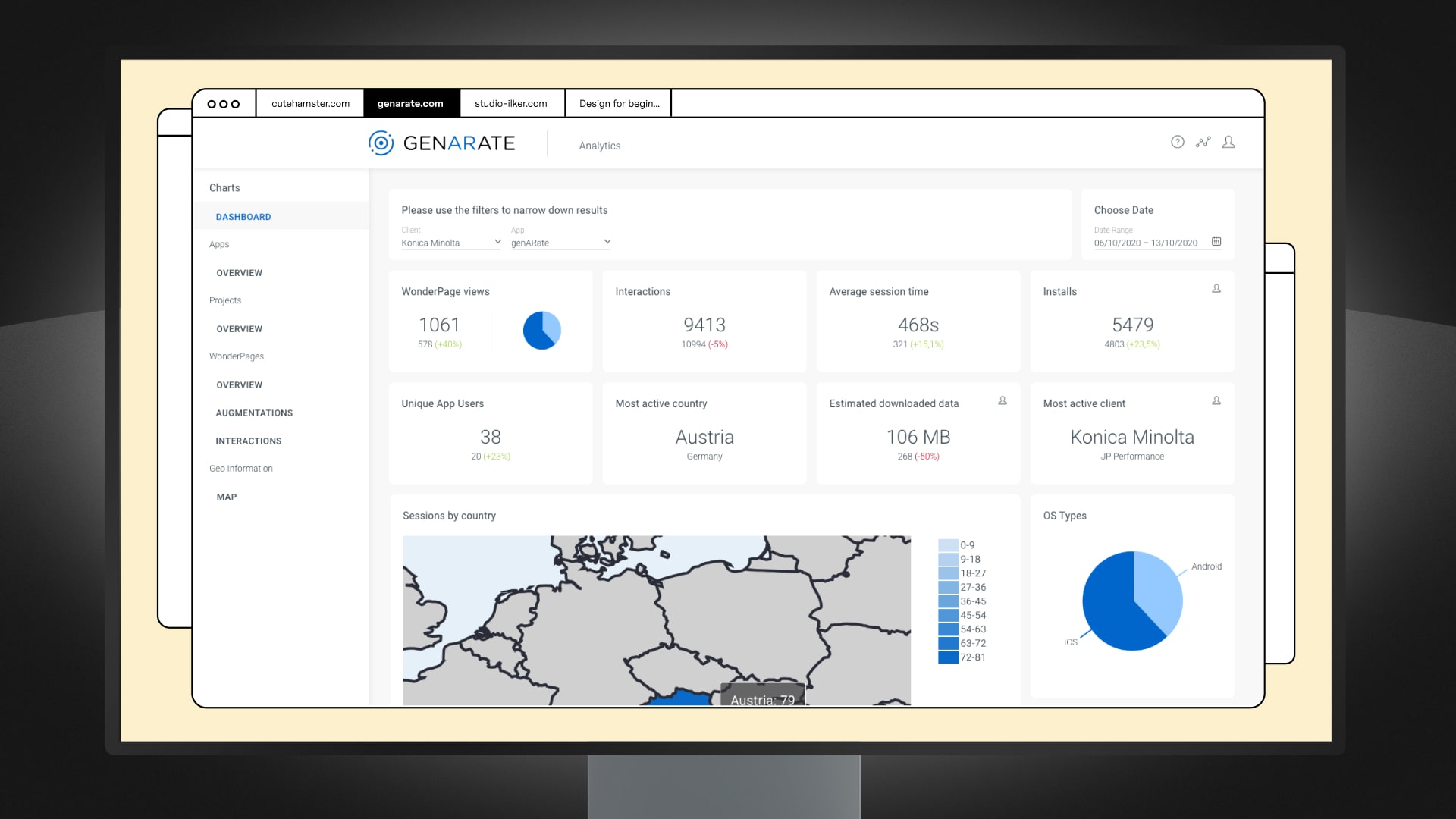
Task: Click the user icon on Most active client card
Action: [x=1218, y=401]
